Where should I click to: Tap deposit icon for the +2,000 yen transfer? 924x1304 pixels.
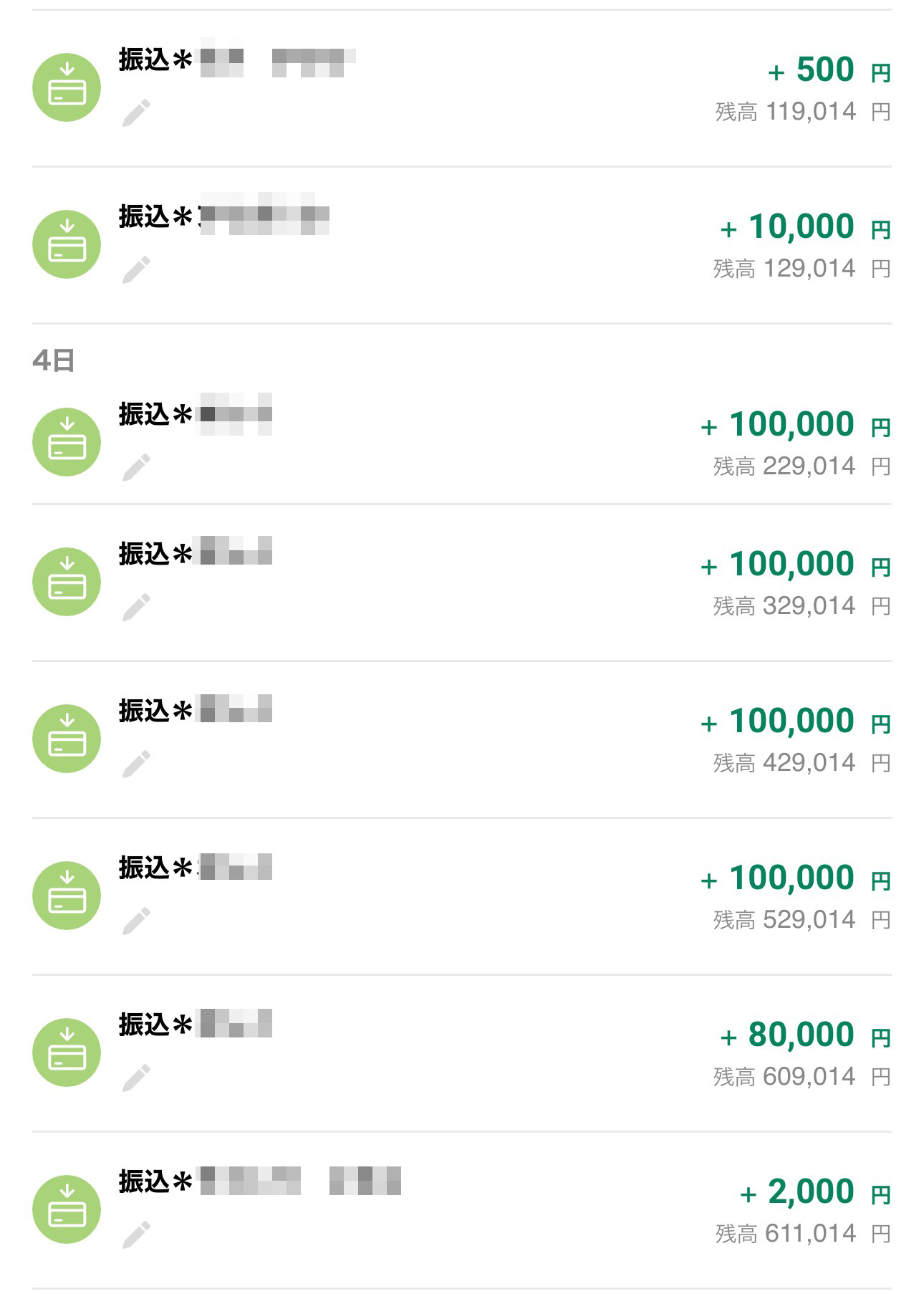[x=67, y=1209]
